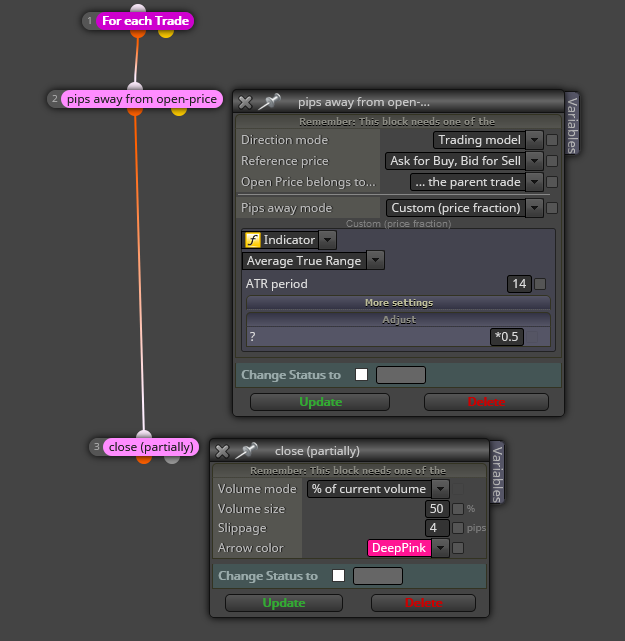625x641 pixels.
Task: Click status swatch in close (partially) panel
Action: (378, 576)
